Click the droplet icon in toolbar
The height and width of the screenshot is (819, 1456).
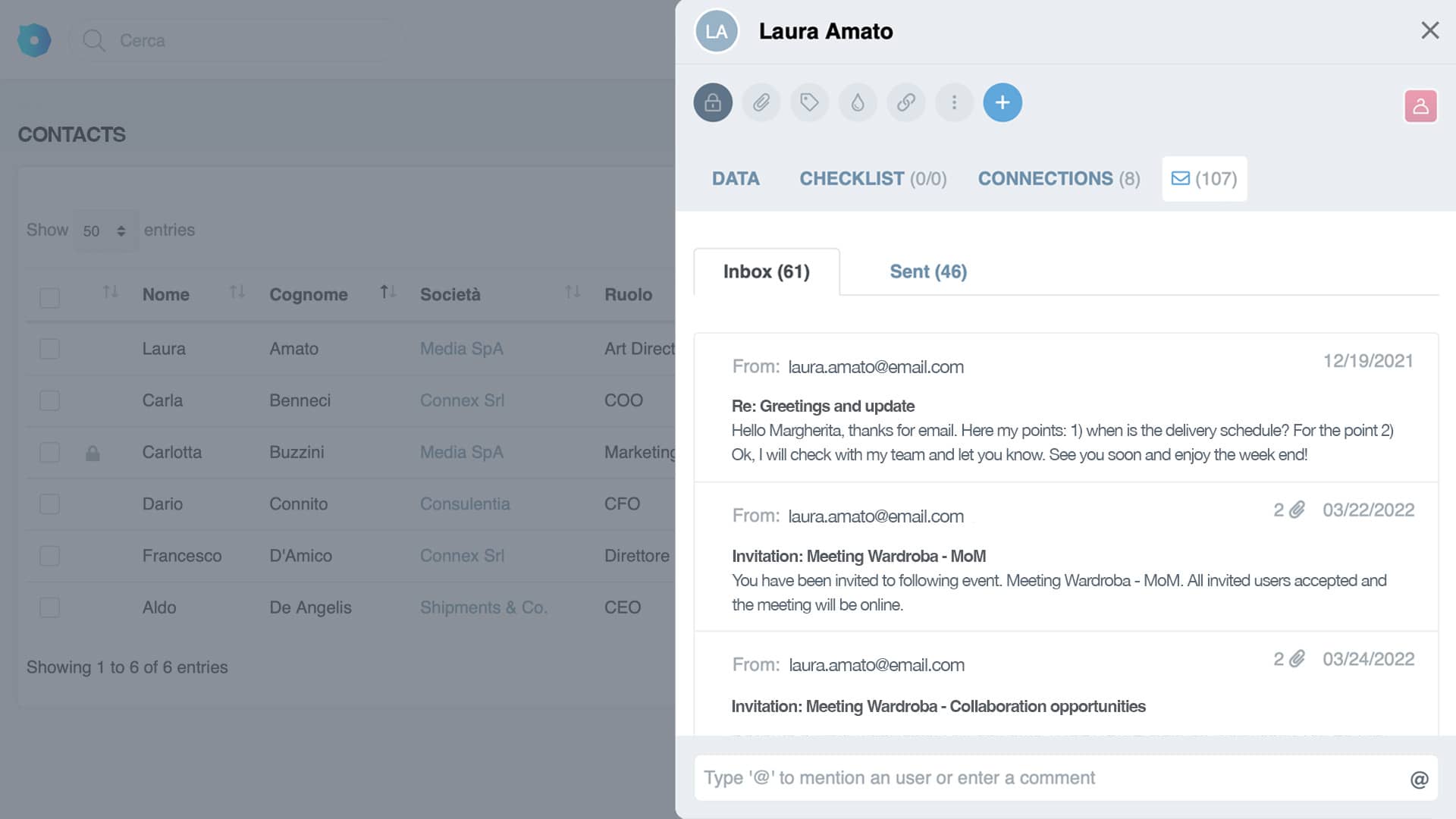coord(858,102)
